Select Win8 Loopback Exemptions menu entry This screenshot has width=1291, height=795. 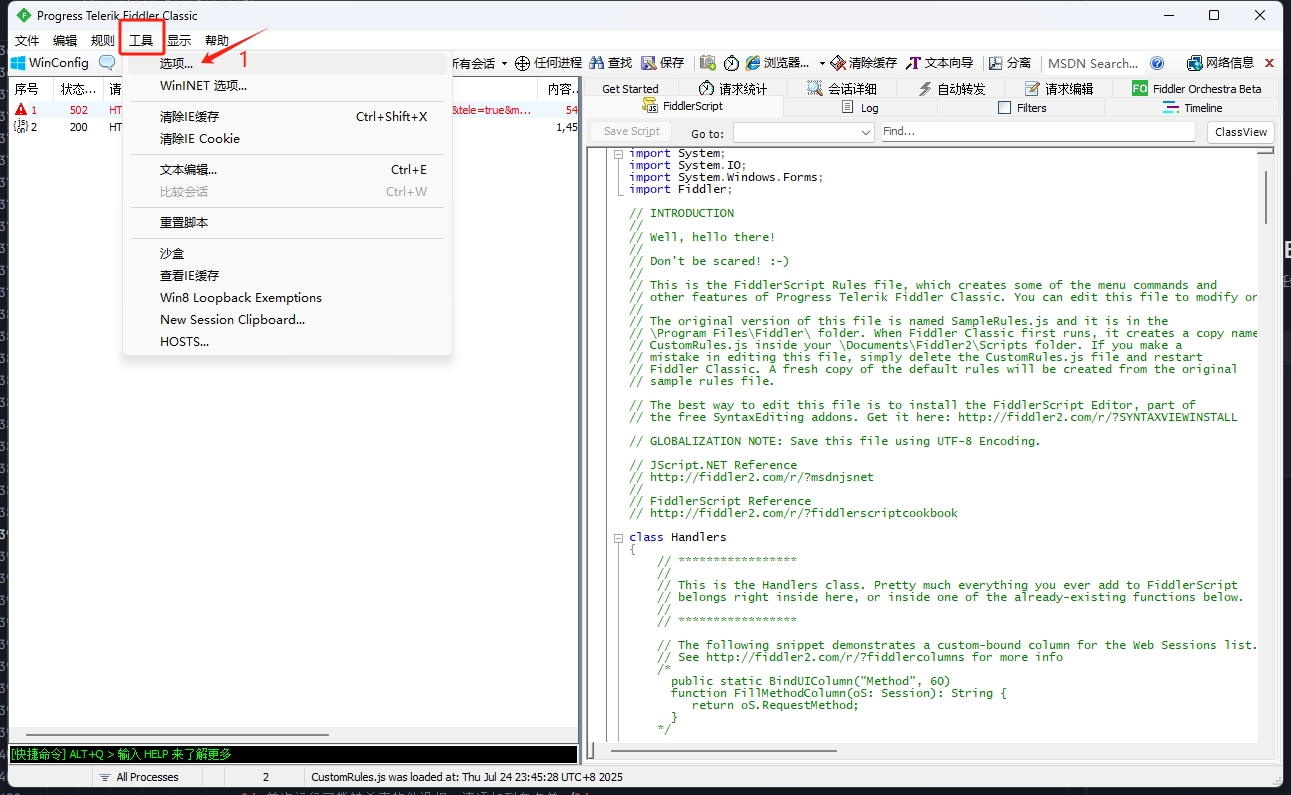coord(287,298)
